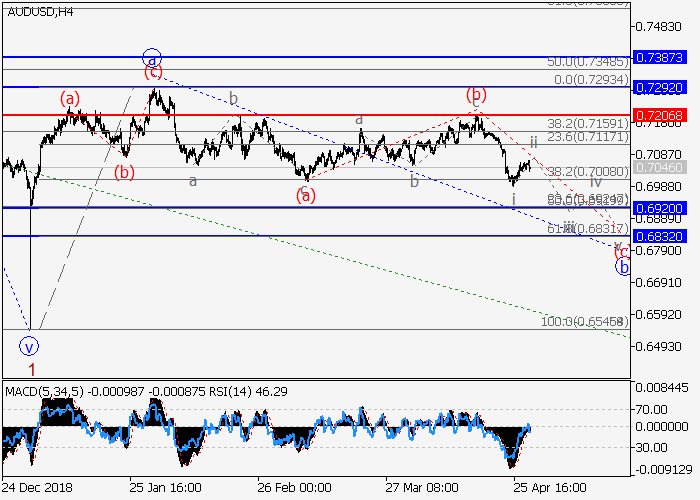
Task: Select the 25 Apr 16:00 date label
Action: (x=549, y=485)
